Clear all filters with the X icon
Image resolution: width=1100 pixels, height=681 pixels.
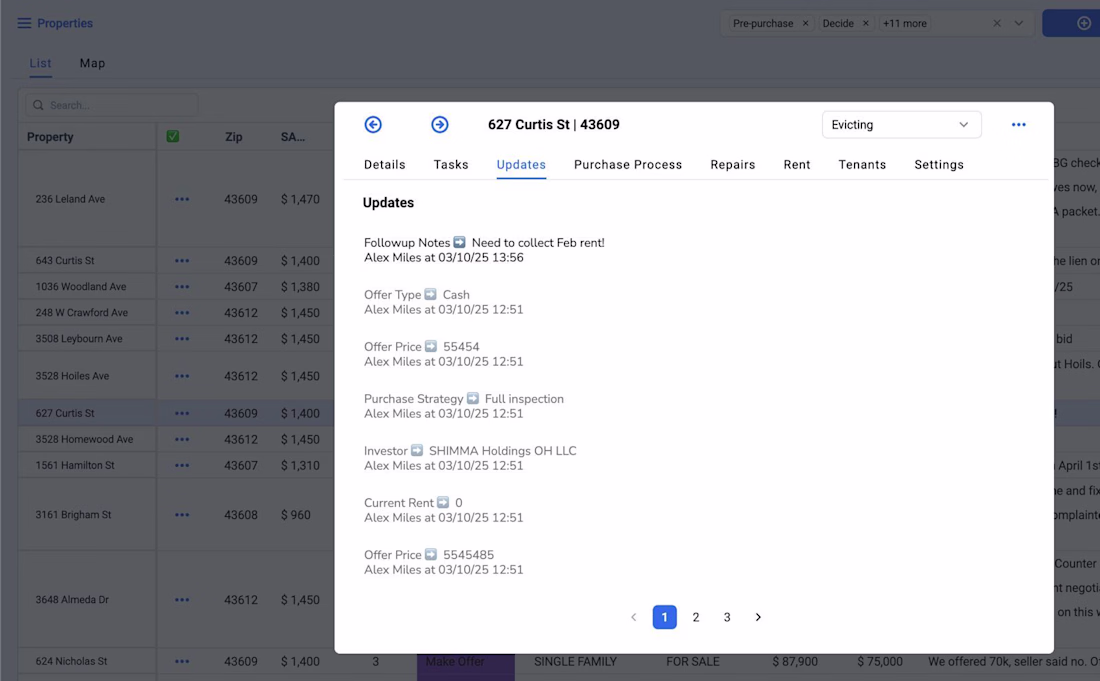[x=997, y=23]
